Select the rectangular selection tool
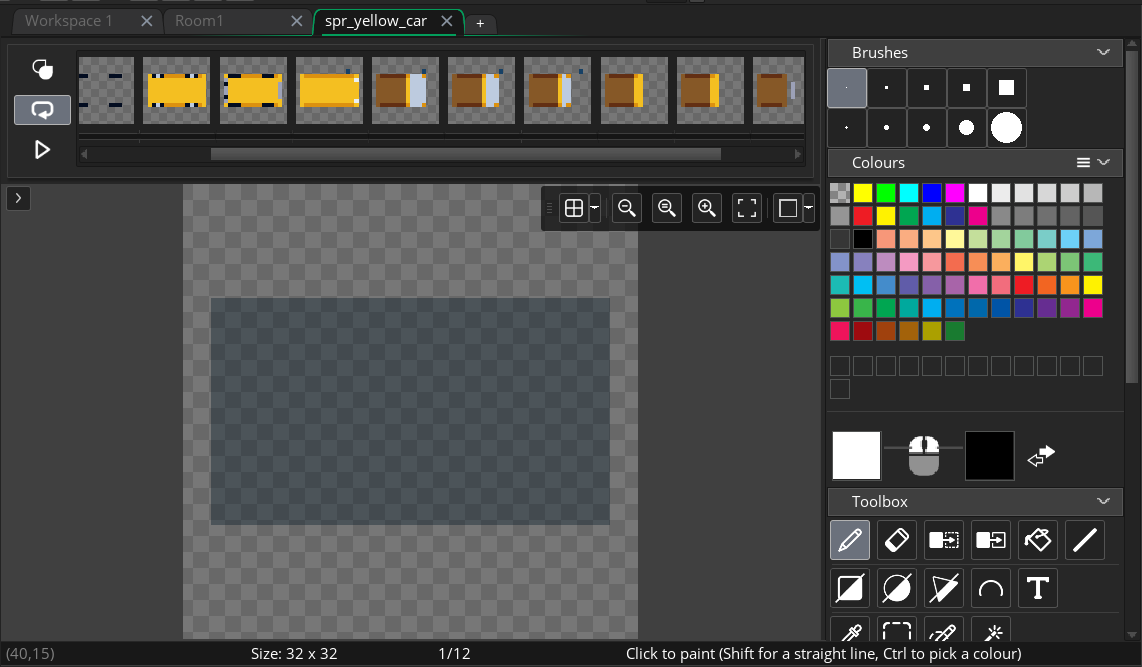Screen dimensions: 1142x667 click(x=897, y=630)
